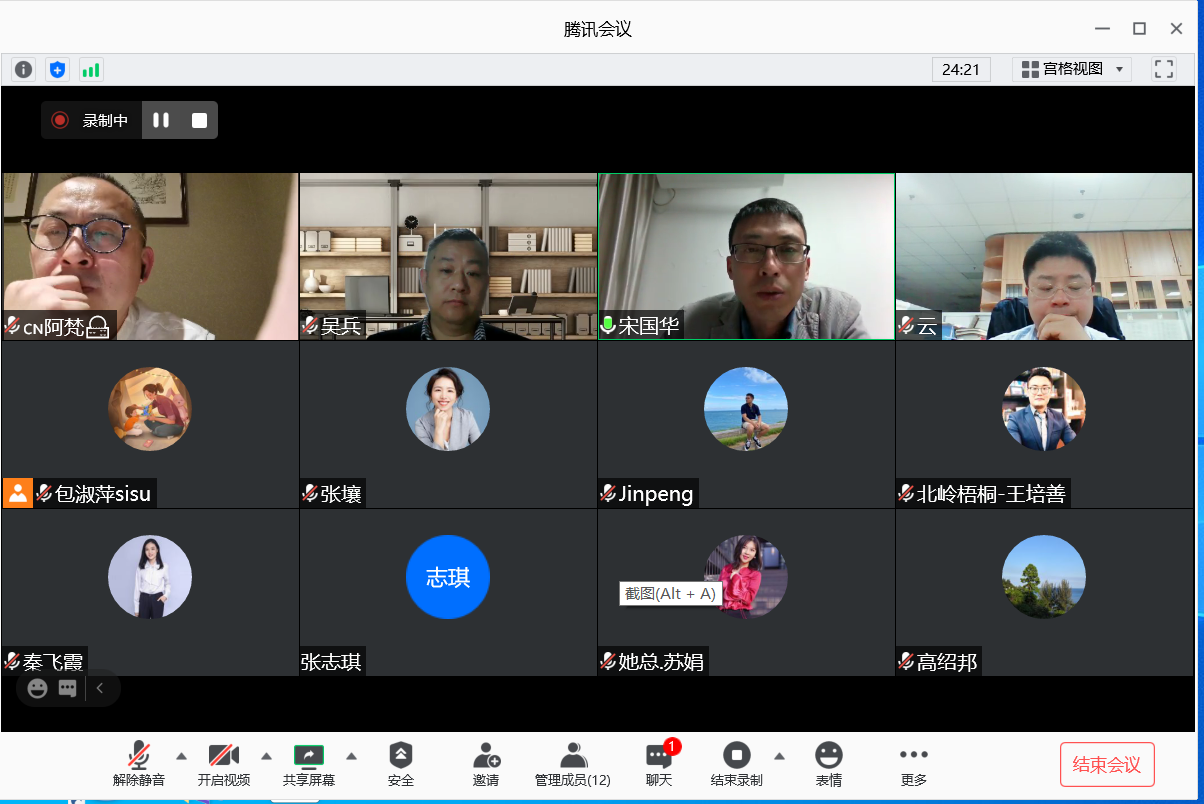Open the 更多 more options

point(913,764)
